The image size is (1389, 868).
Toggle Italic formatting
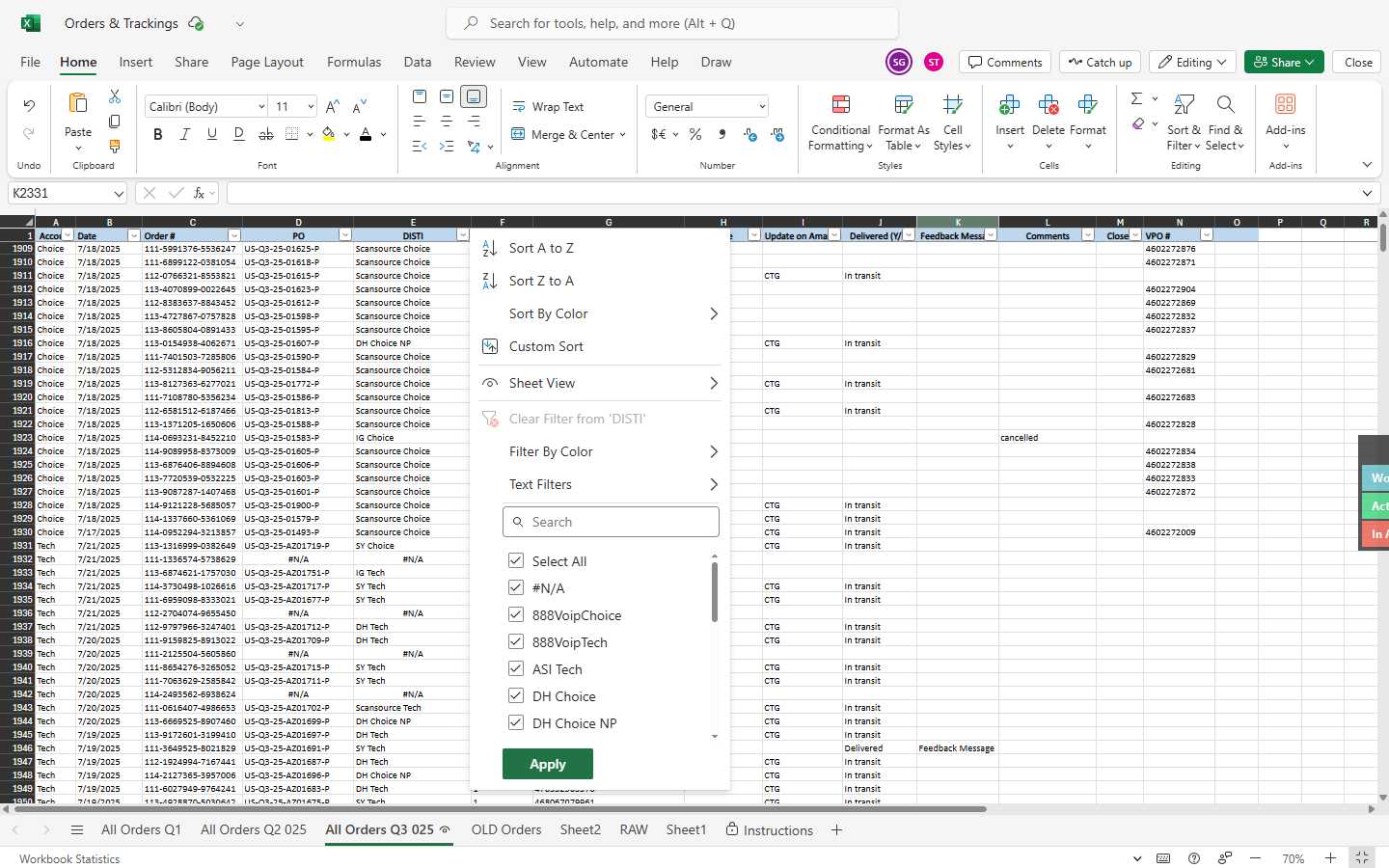185,134
